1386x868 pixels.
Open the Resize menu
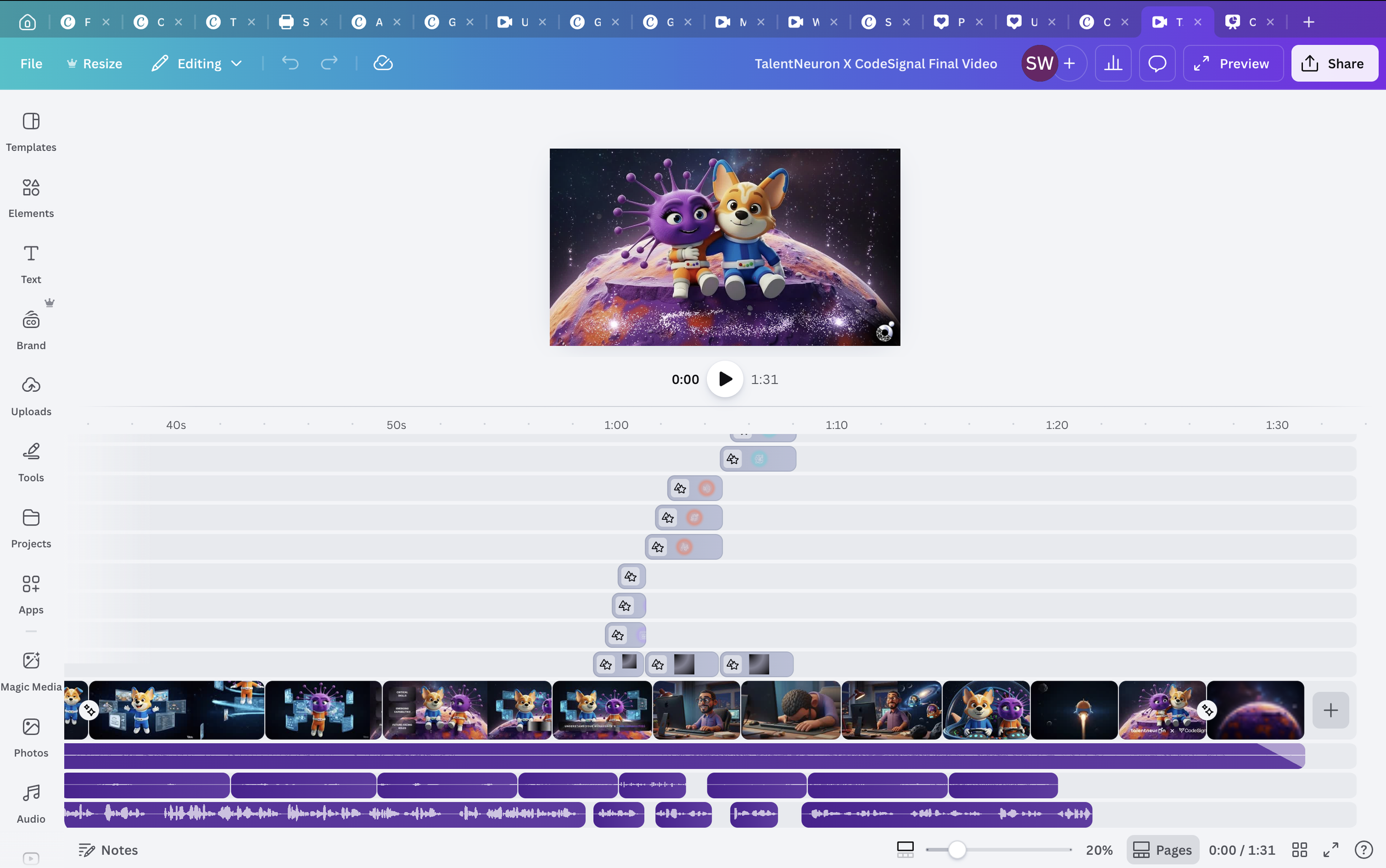coord(95,63)
